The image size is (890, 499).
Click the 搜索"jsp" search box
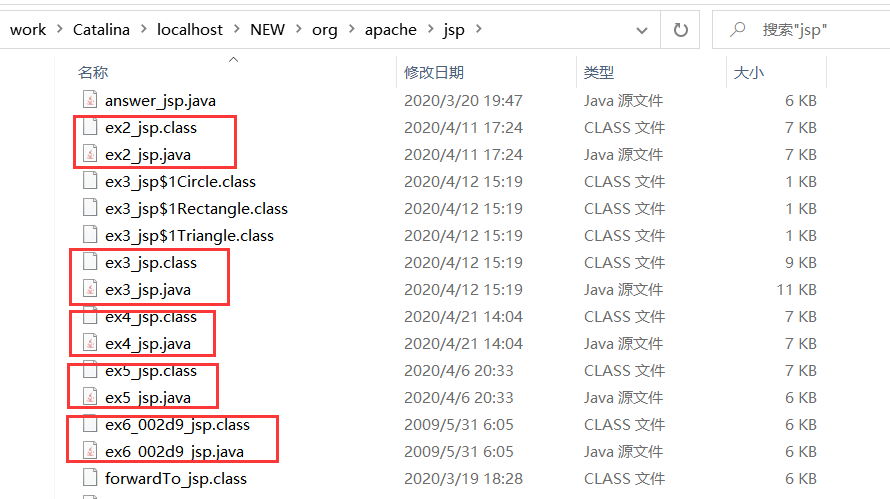point(800,30)
